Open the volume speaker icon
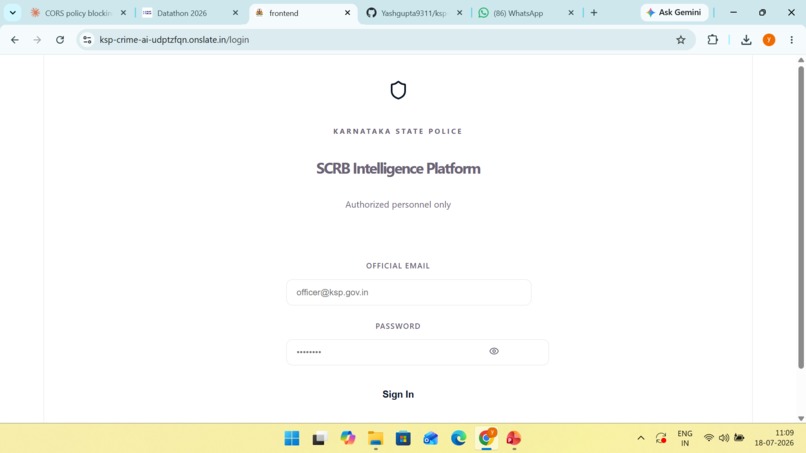This screenshot has width=806, height=453. click(724, 438)
